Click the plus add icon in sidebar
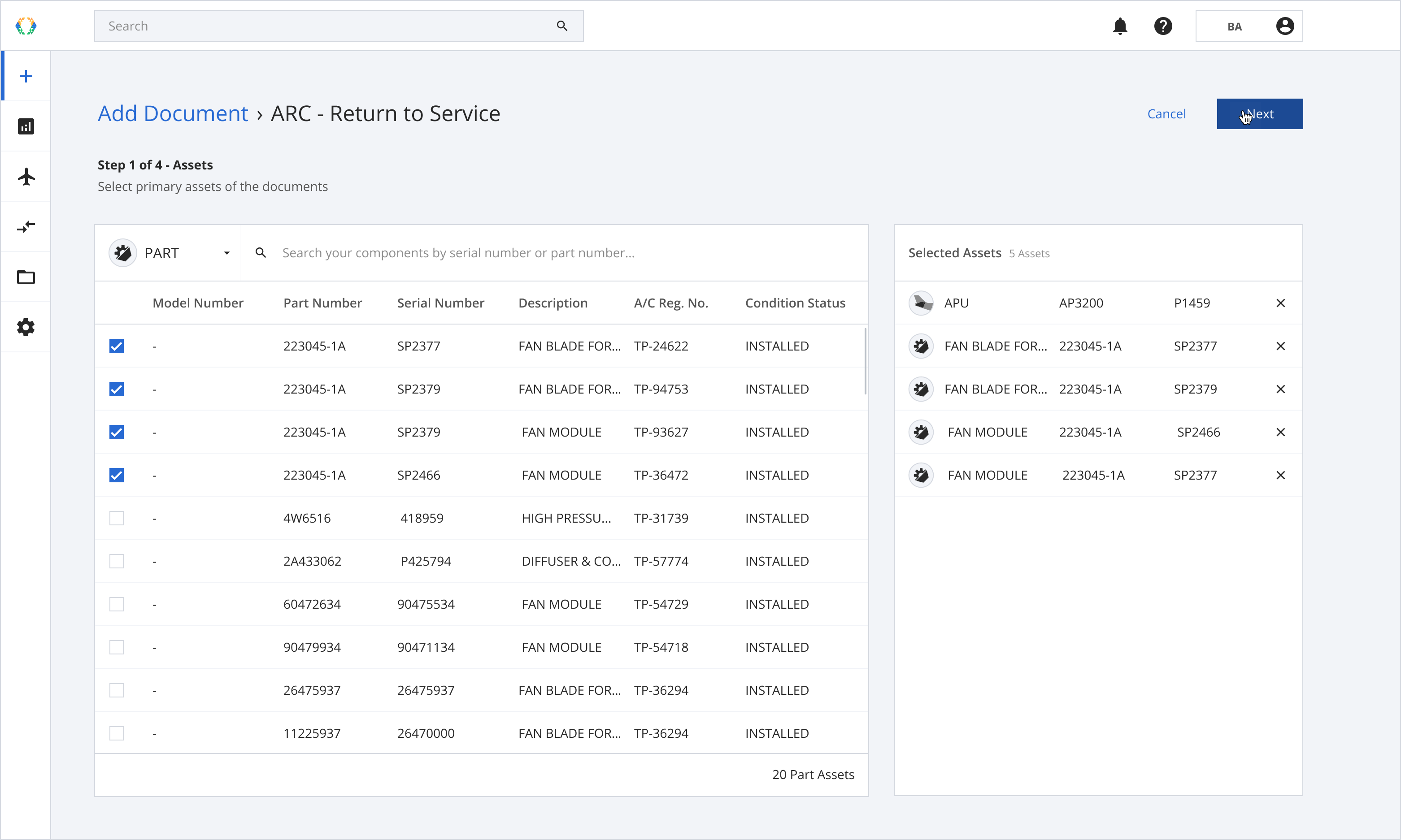1401x840 pixels. click(x=26, y=76)
